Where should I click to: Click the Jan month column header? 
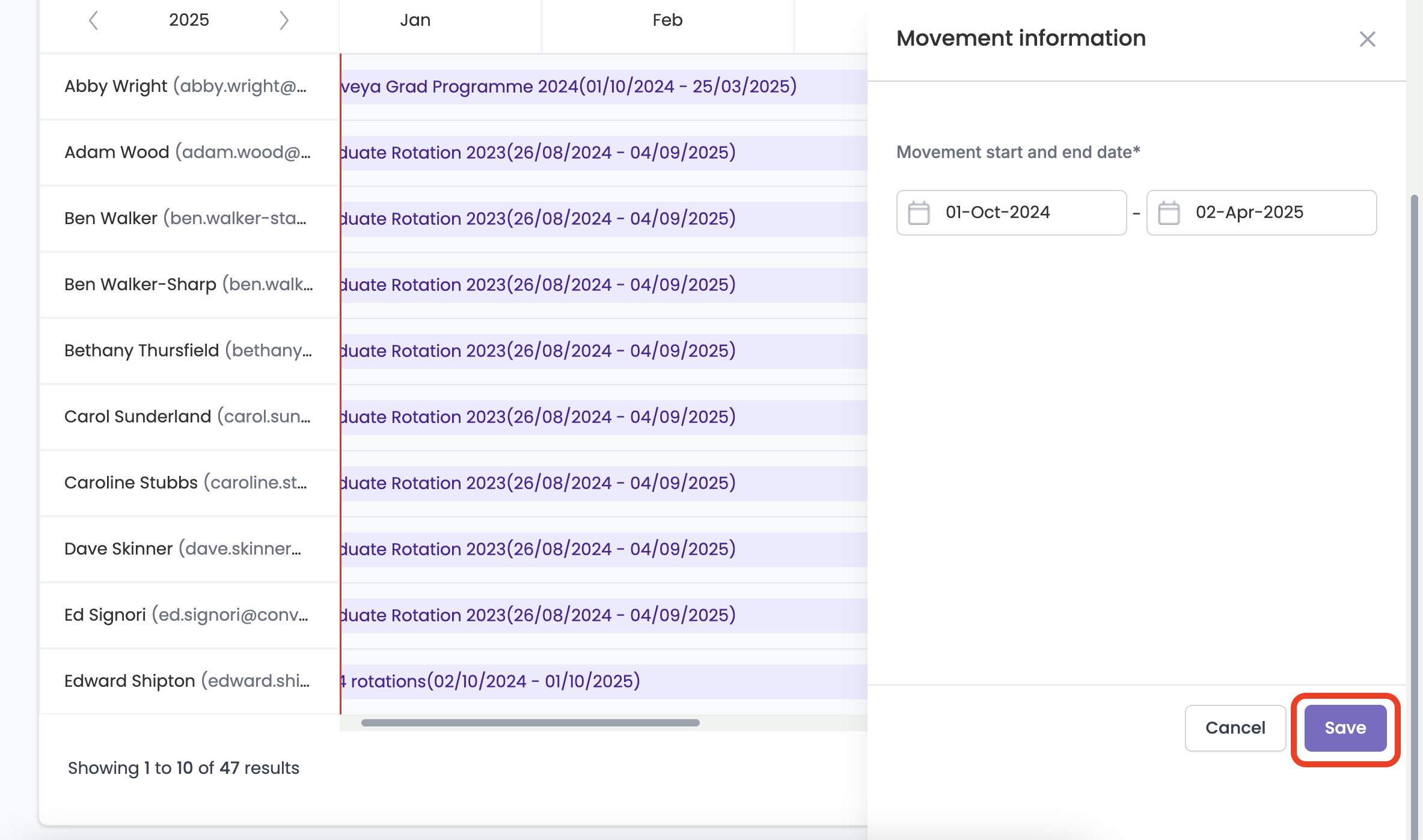click(415, 20)
